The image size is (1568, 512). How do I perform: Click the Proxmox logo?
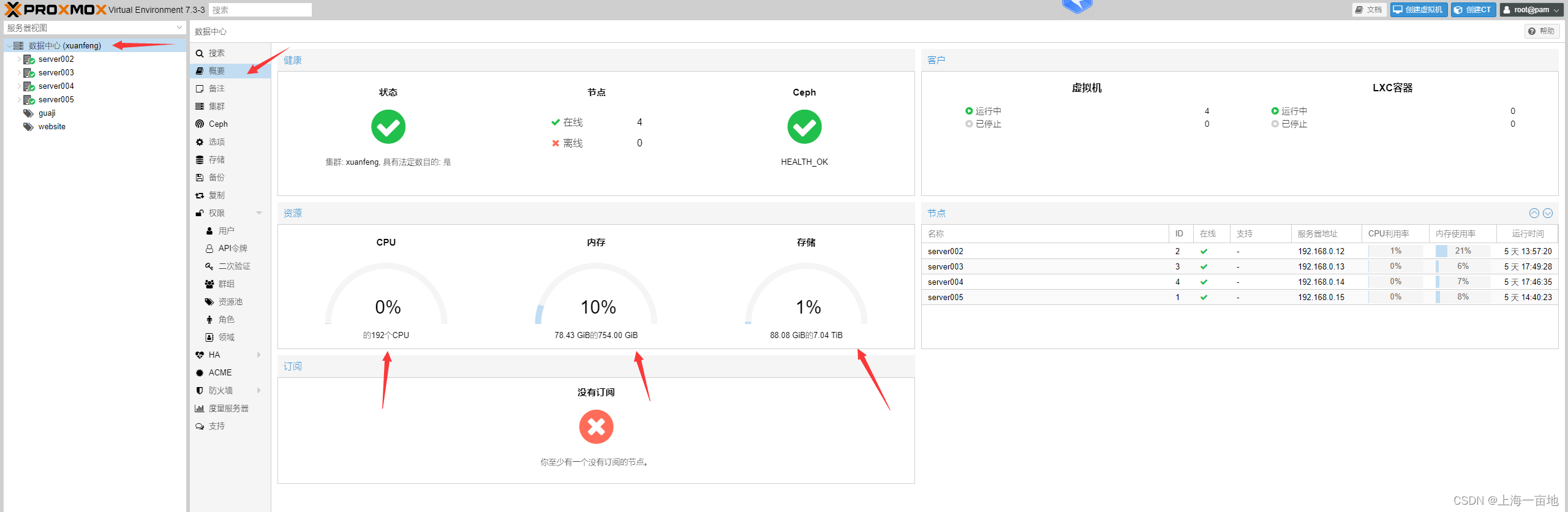[x=55, y=10]
